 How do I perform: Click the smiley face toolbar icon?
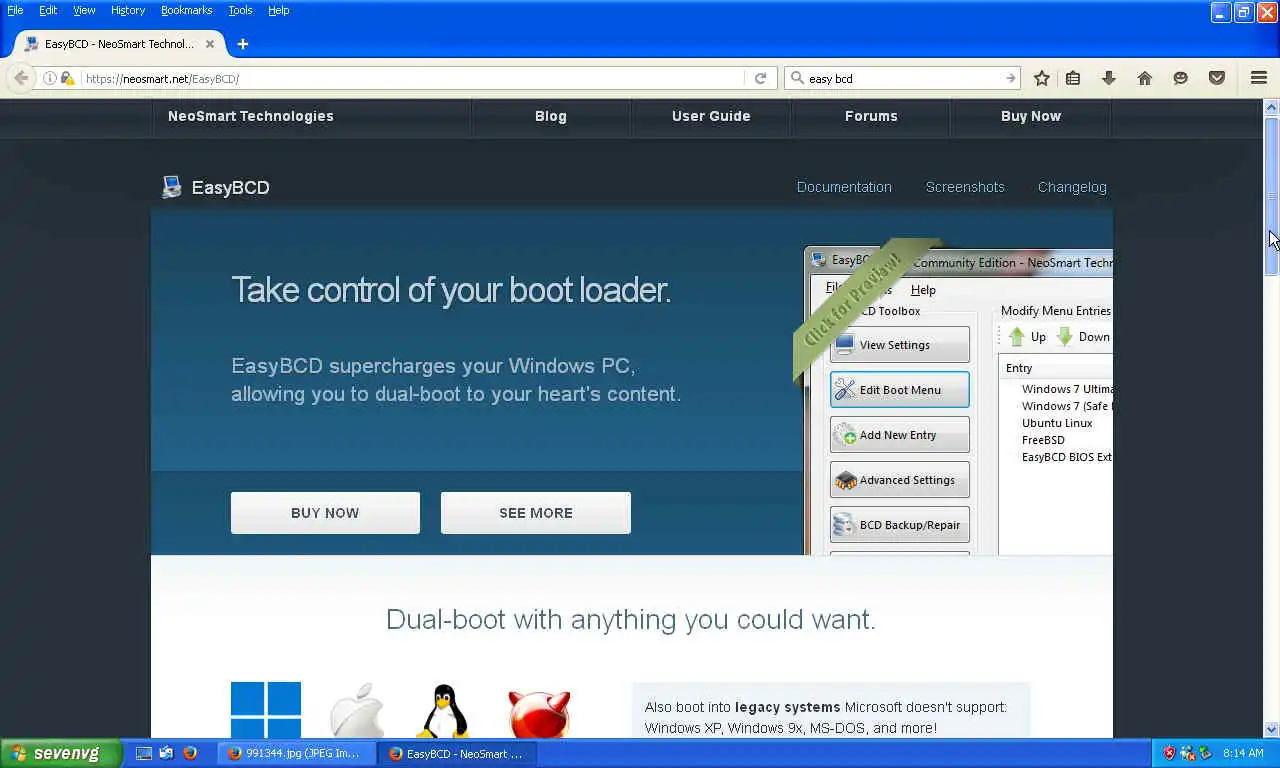coord(1181,78)
